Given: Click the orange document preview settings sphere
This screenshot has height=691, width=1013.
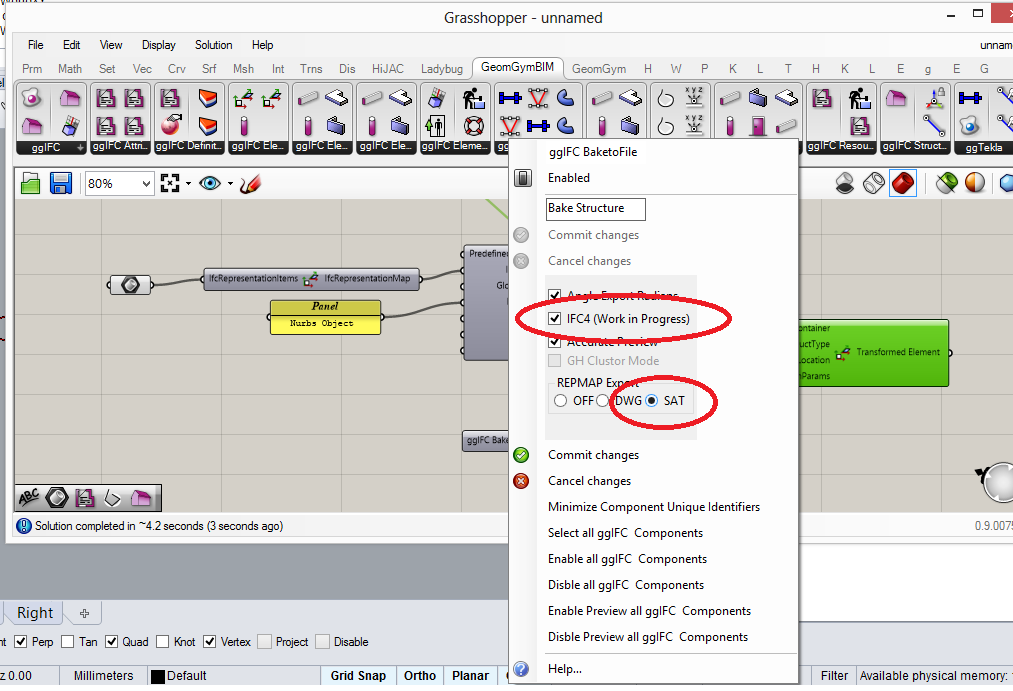Looking at the screenshot, I should click(974, 183).
